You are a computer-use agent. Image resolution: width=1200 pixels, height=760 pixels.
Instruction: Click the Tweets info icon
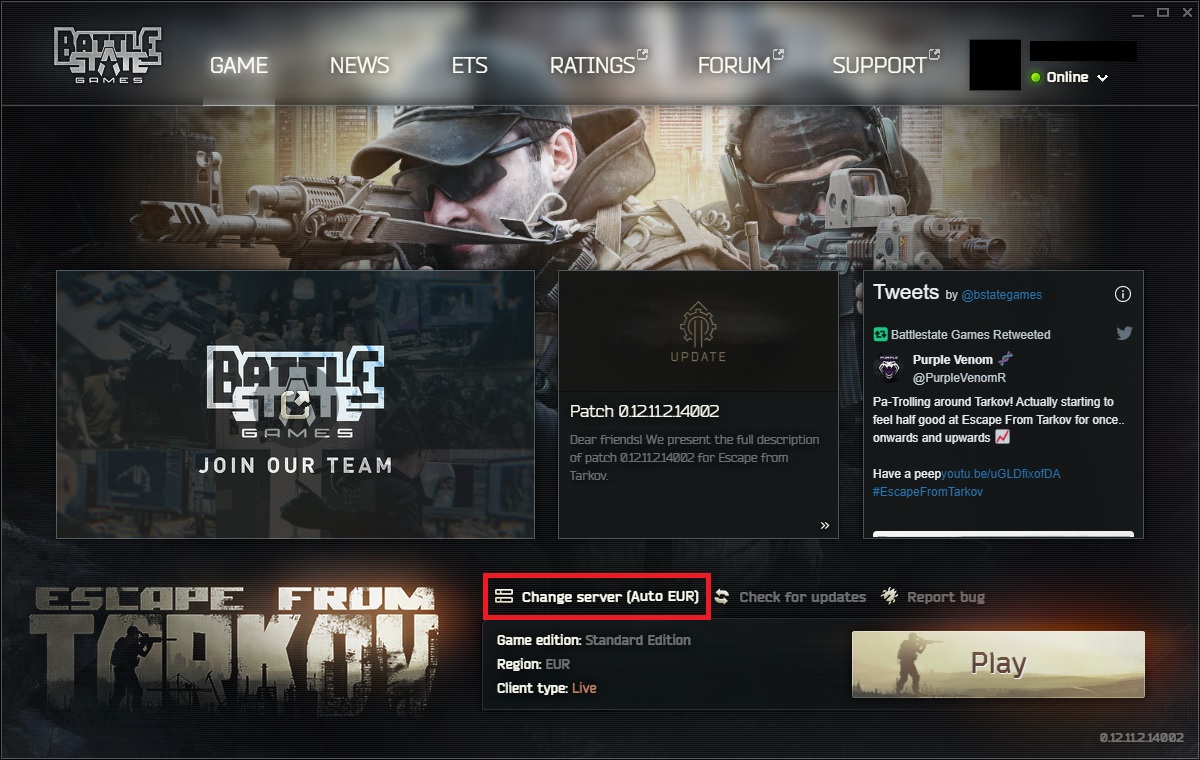[1122, 294]
